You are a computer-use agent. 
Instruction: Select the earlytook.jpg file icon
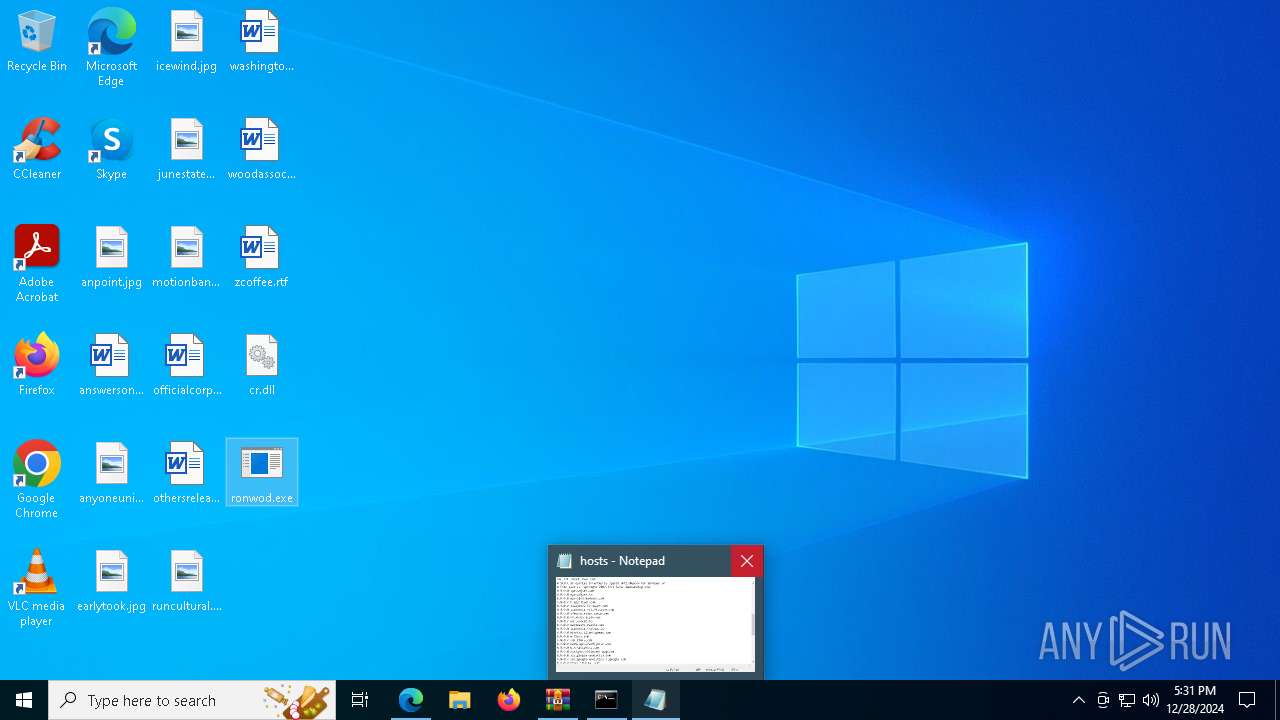(x=111, y=582)
